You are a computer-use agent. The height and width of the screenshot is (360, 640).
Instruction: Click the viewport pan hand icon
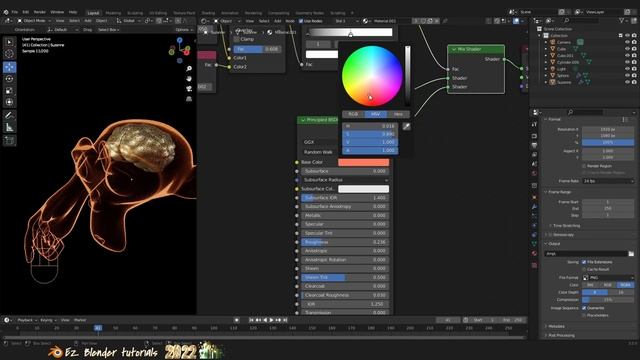(189, 78)
